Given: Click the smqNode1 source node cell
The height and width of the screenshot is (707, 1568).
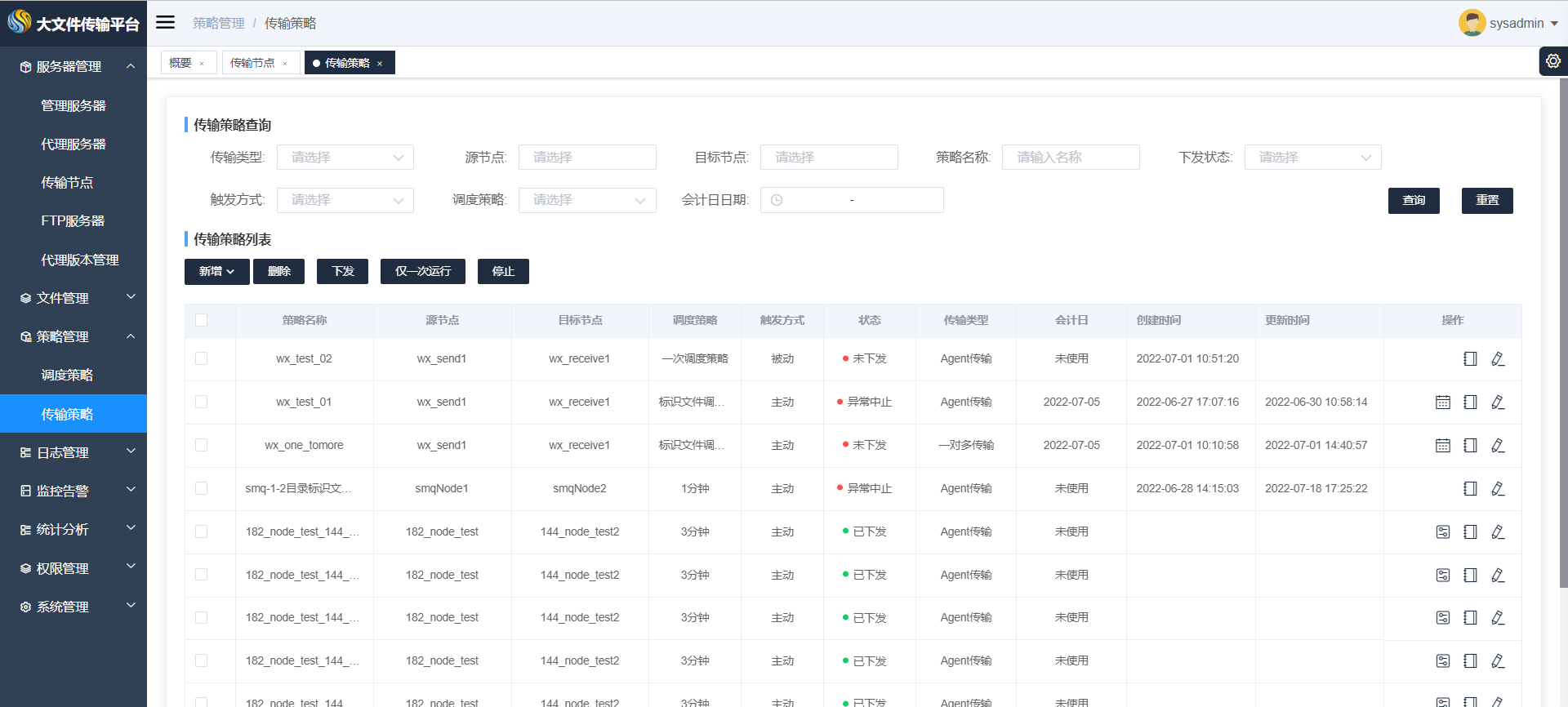Looking at the screenshot, I should coord(442,488).
